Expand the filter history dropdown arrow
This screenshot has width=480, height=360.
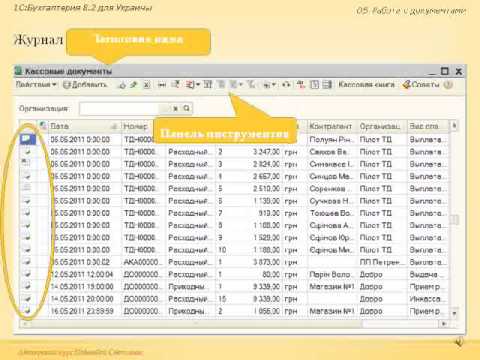click(x=240, y=85)
